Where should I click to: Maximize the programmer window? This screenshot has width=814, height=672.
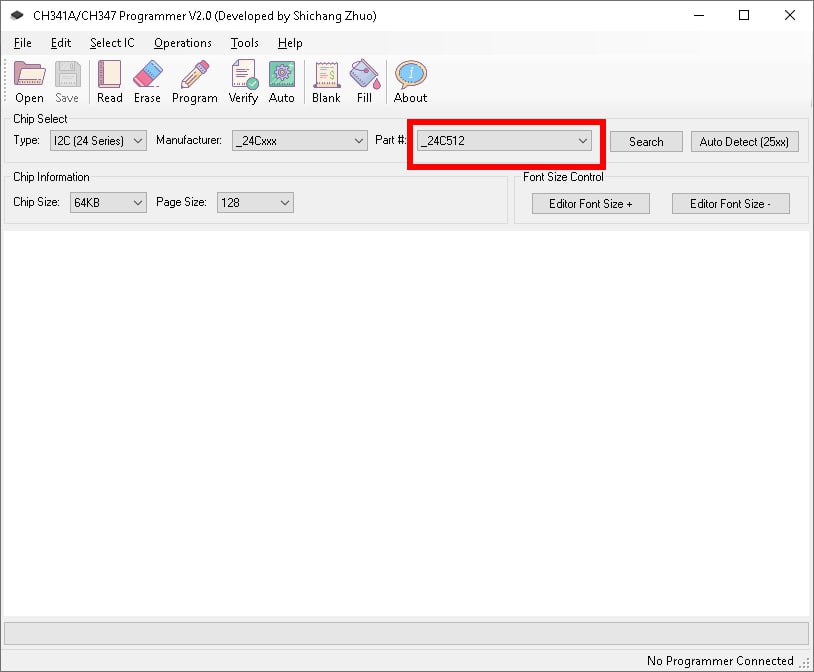coord(744,16)
